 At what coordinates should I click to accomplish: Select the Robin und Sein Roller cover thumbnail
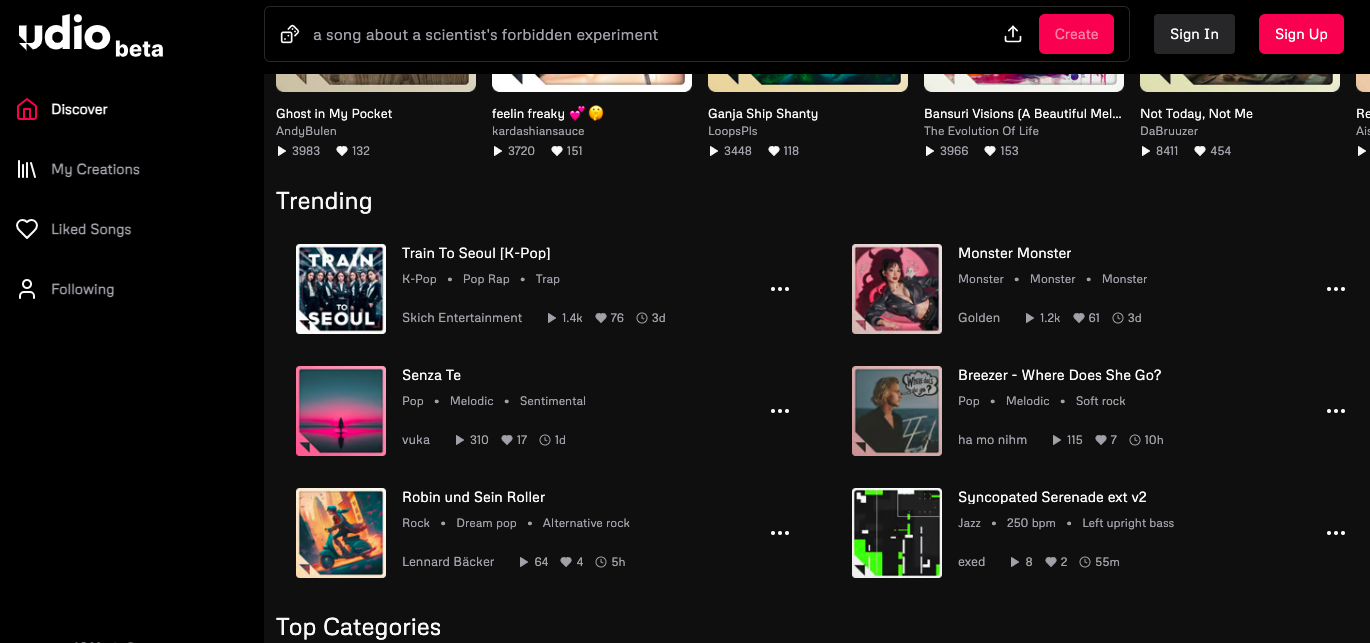(341, 533)
